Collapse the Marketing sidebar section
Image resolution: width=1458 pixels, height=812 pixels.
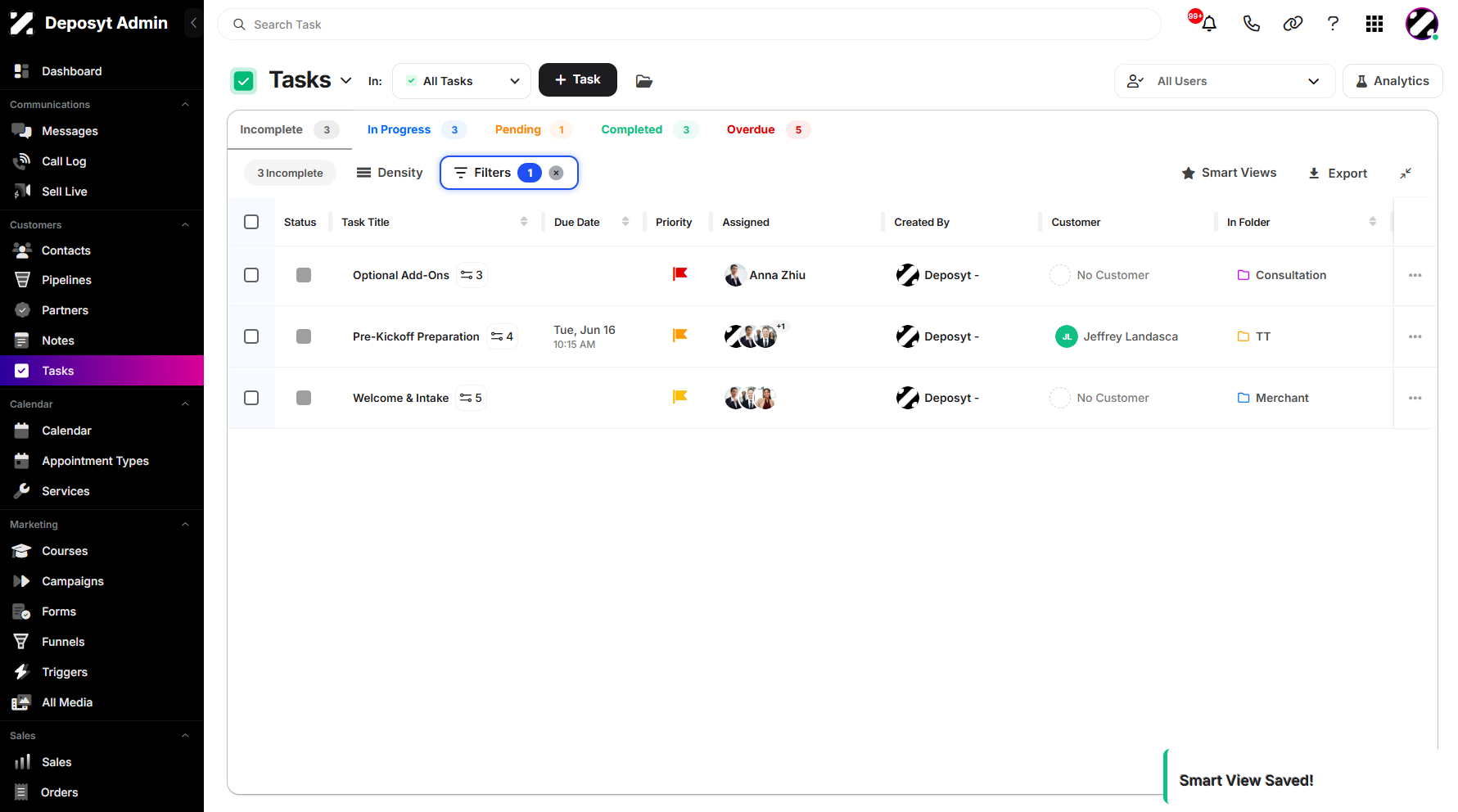pyautogui.click(x=185, y=525)
